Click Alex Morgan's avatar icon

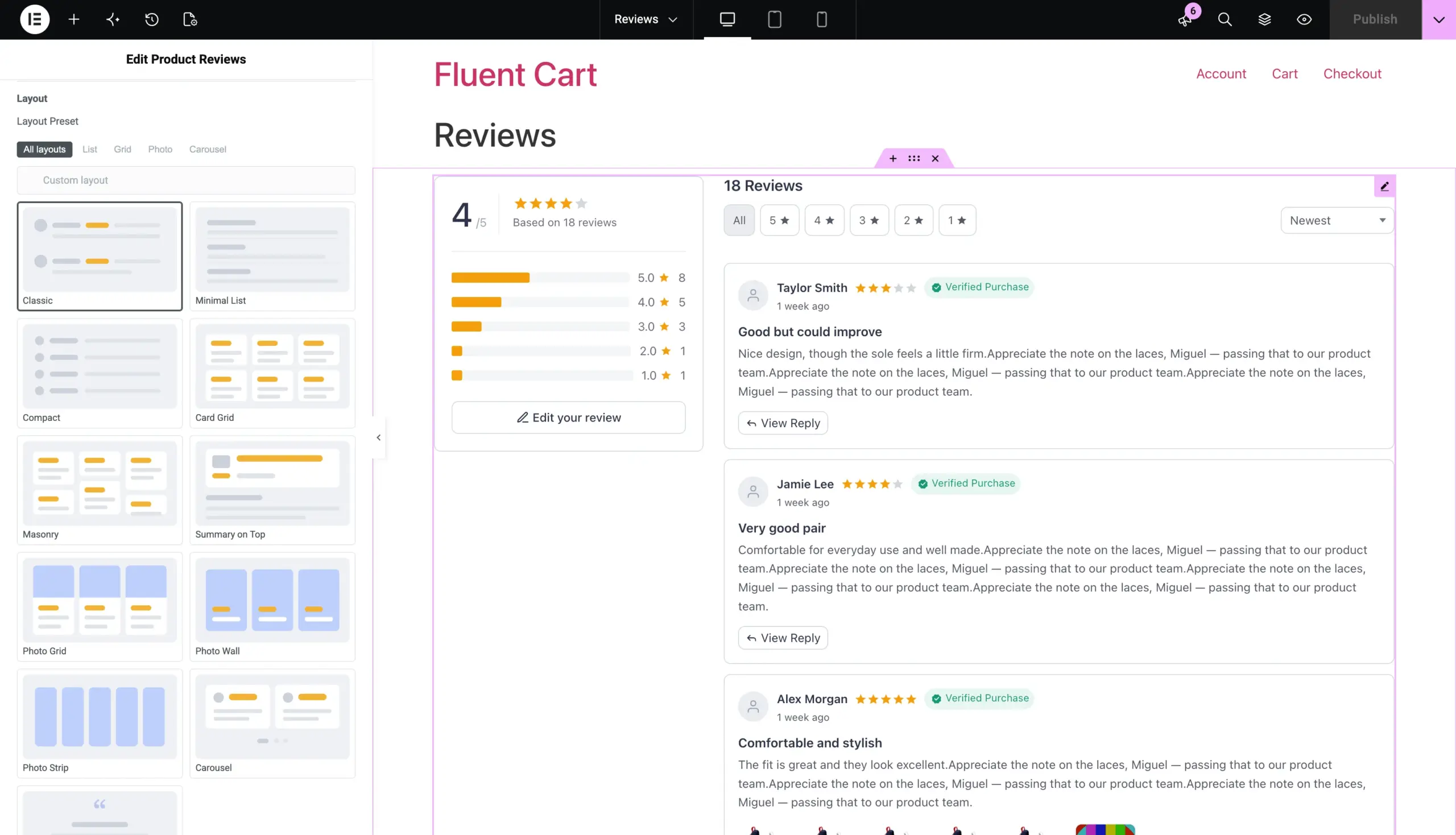(753, 706)
